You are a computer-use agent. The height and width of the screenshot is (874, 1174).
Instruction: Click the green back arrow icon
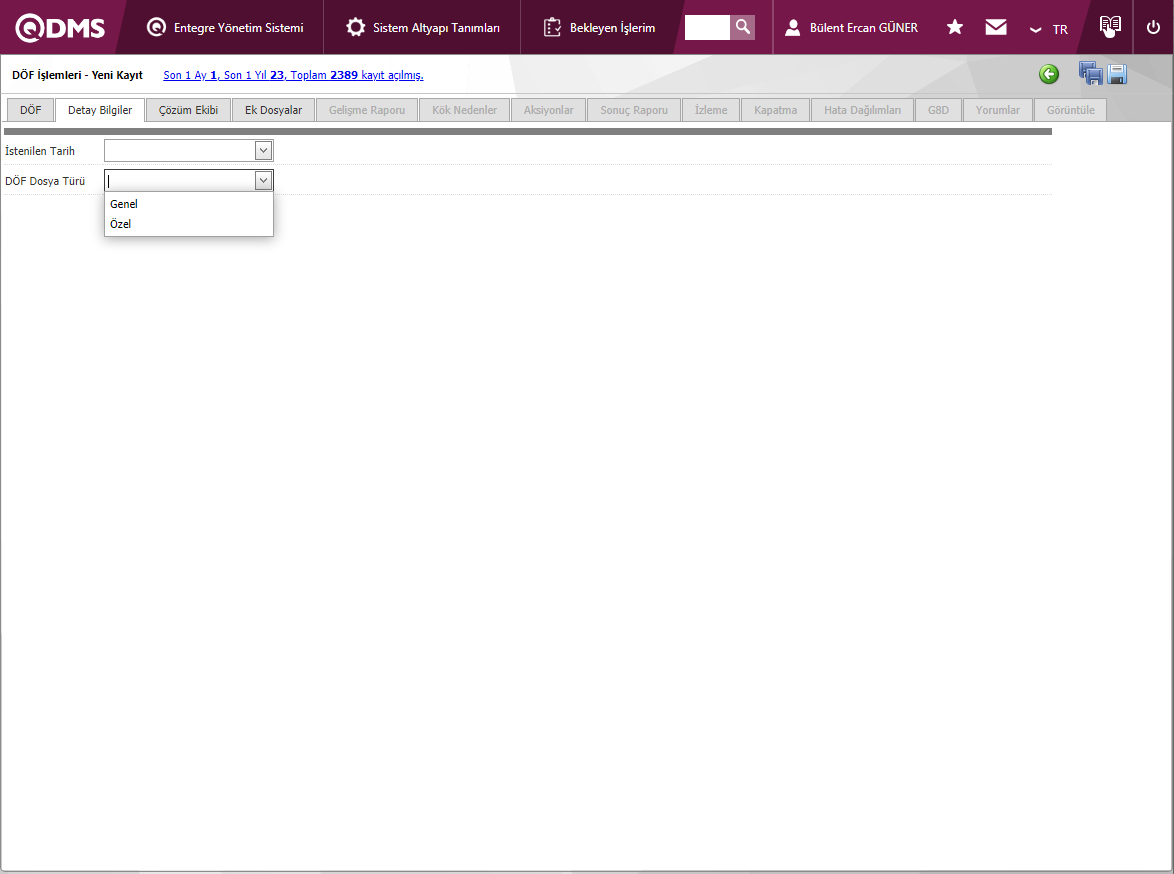click(x=1049, y=74)
